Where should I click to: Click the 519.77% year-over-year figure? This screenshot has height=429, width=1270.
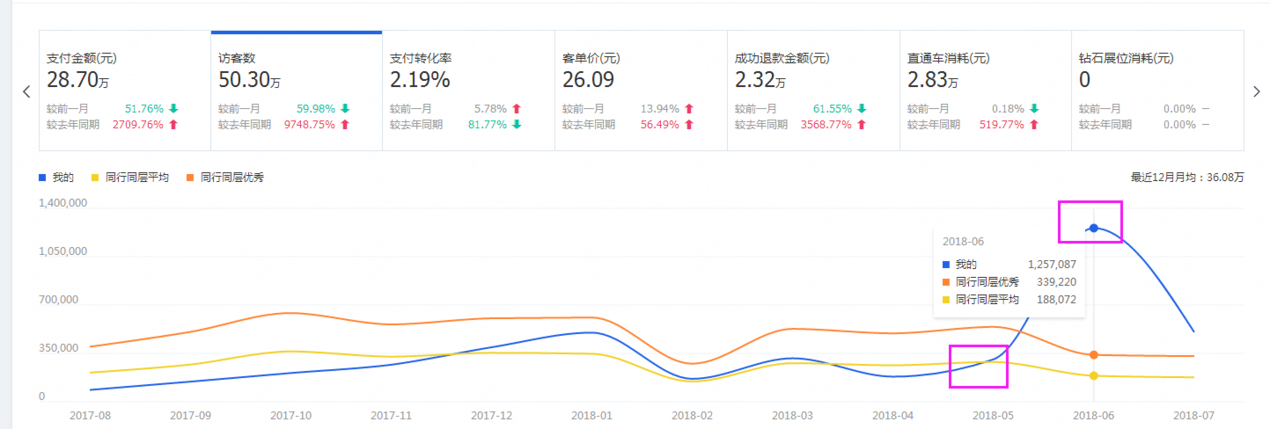1001,125
